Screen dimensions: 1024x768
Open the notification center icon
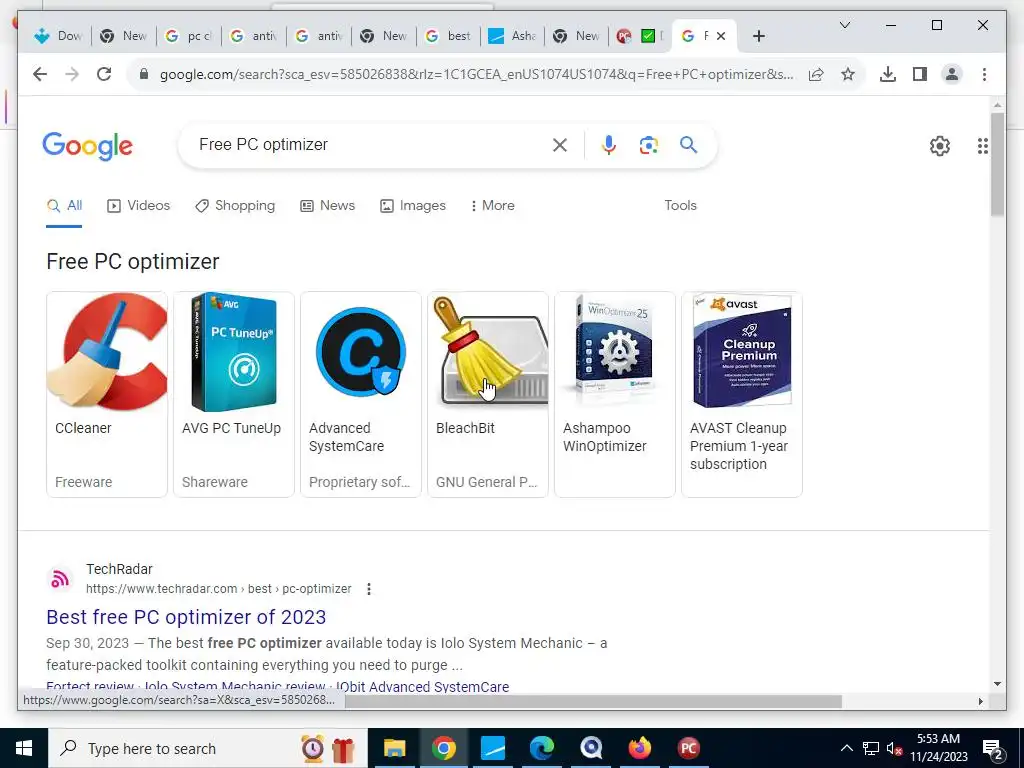click(993, 749)
